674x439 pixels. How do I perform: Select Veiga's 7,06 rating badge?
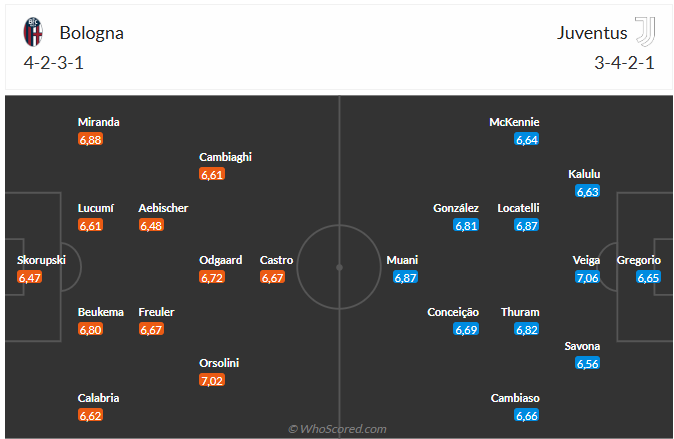(x=587, y=278)
